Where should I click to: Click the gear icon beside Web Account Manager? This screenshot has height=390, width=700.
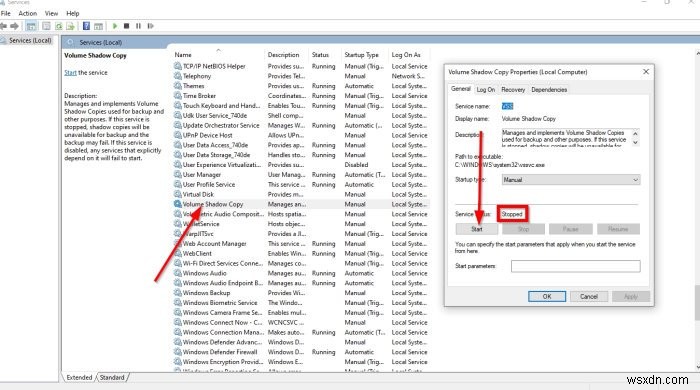click(x=178, y=244)
